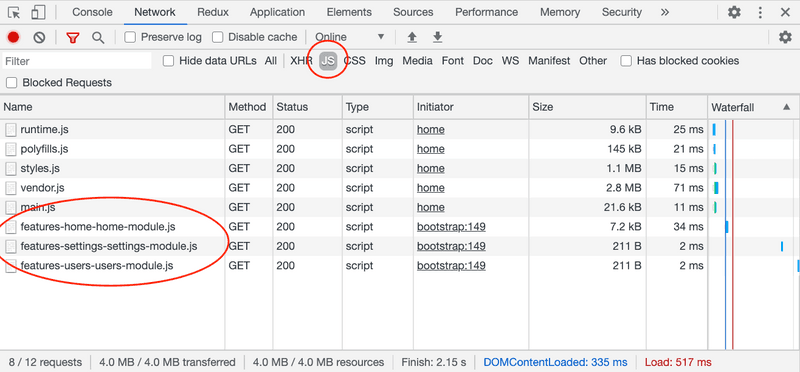800x372 pixels.
Task: Activate the inspect element cursor icon
Action: 14,12
